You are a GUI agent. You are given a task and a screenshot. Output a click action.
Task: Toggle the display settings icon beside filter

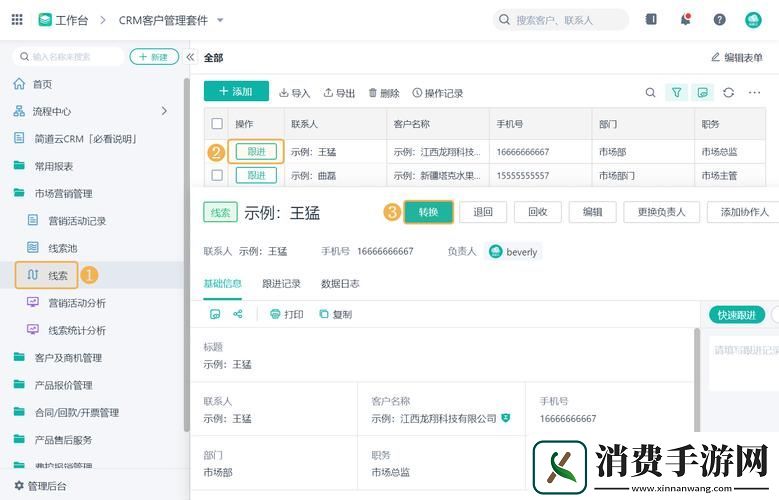pos(702,92)
